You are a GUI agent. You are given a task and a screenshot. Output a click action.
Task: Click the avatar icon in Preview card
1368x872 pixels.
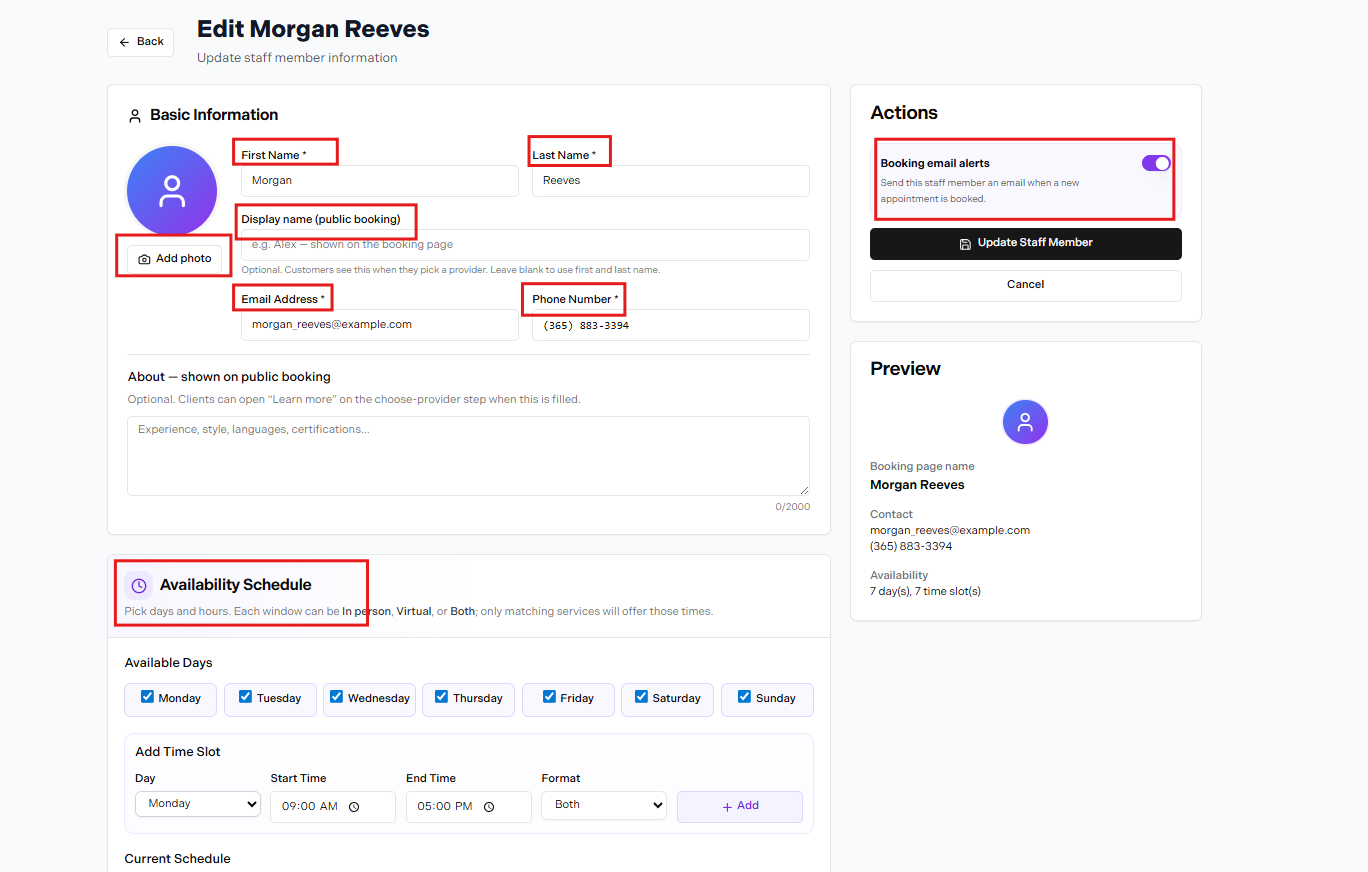[x=1025, y=422]
